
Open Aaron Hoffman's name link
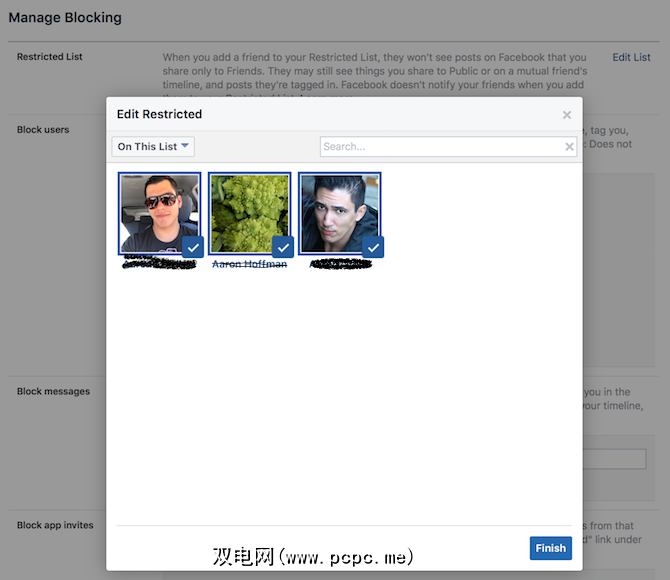[x=250, y=264]
